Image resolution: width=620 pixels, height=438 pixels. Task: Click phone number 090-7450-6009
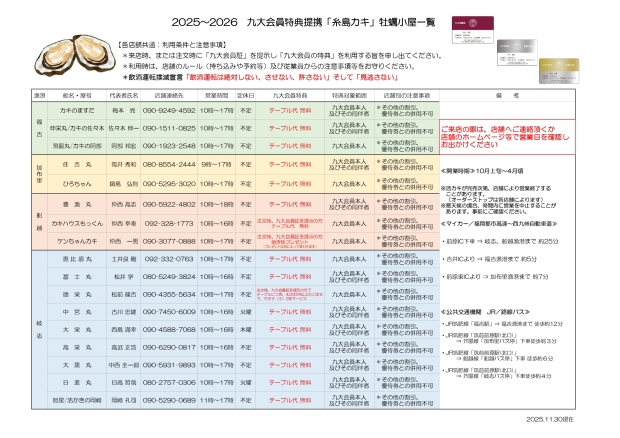pyautogui.click(x=169, y=312)
